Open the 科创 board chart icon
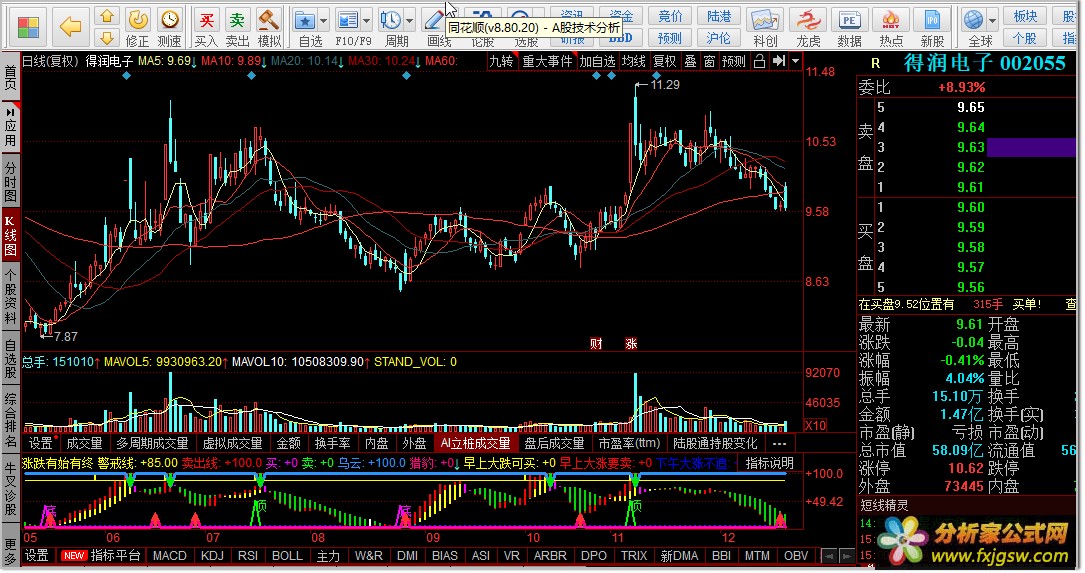This screenshot has width=1085, height=573. click(765, 28)
